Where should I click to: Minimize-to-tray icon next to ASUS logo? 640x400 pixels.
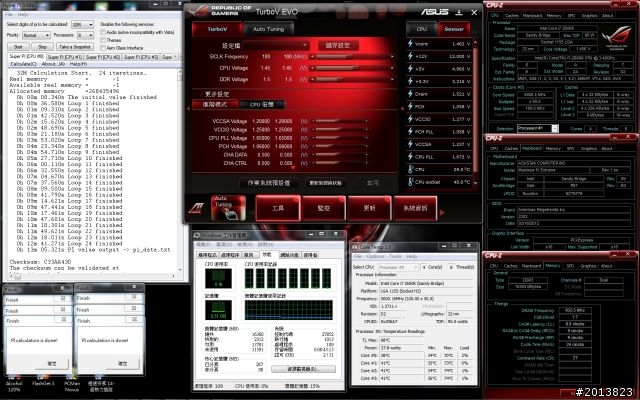coord(459,12)
